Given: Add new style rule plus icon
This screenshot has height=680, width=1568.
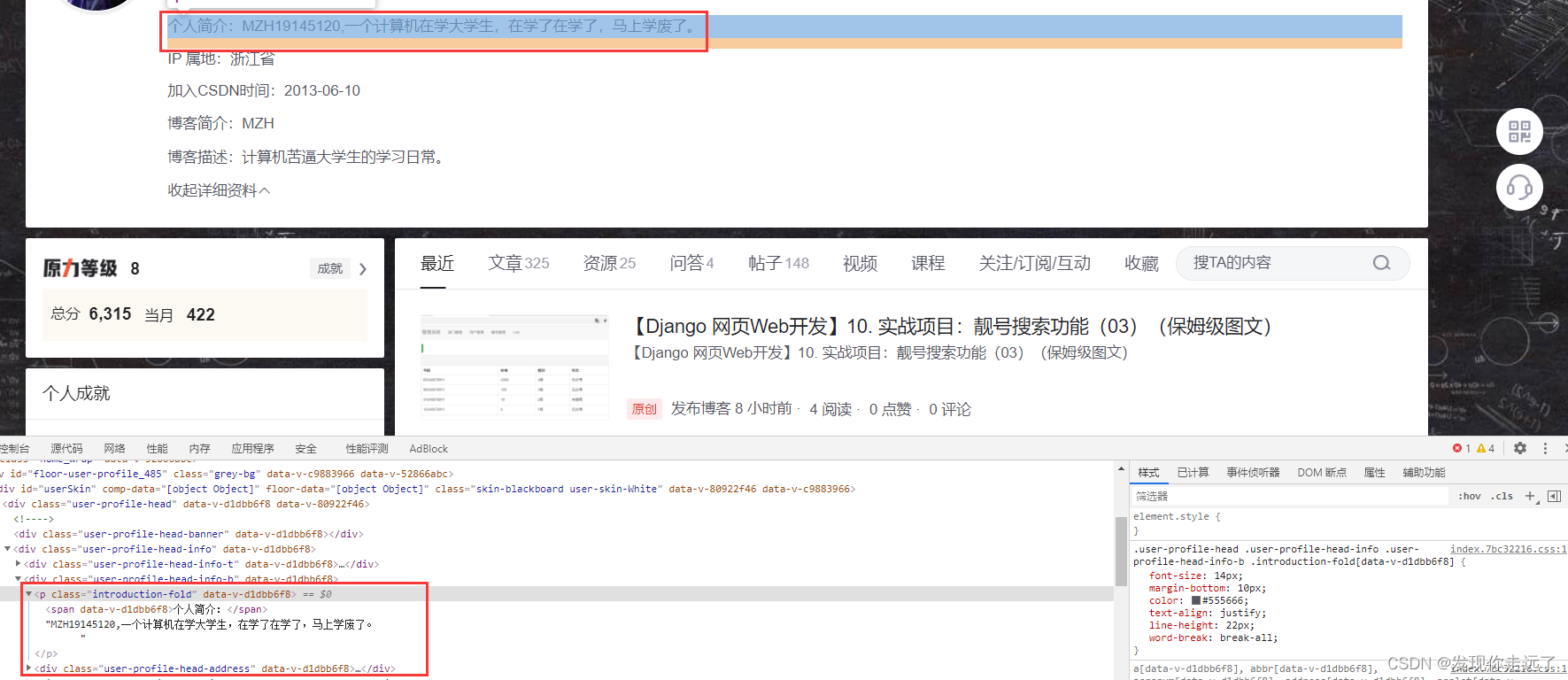Looking at the screenshot, I should (x=1530, y=496).
